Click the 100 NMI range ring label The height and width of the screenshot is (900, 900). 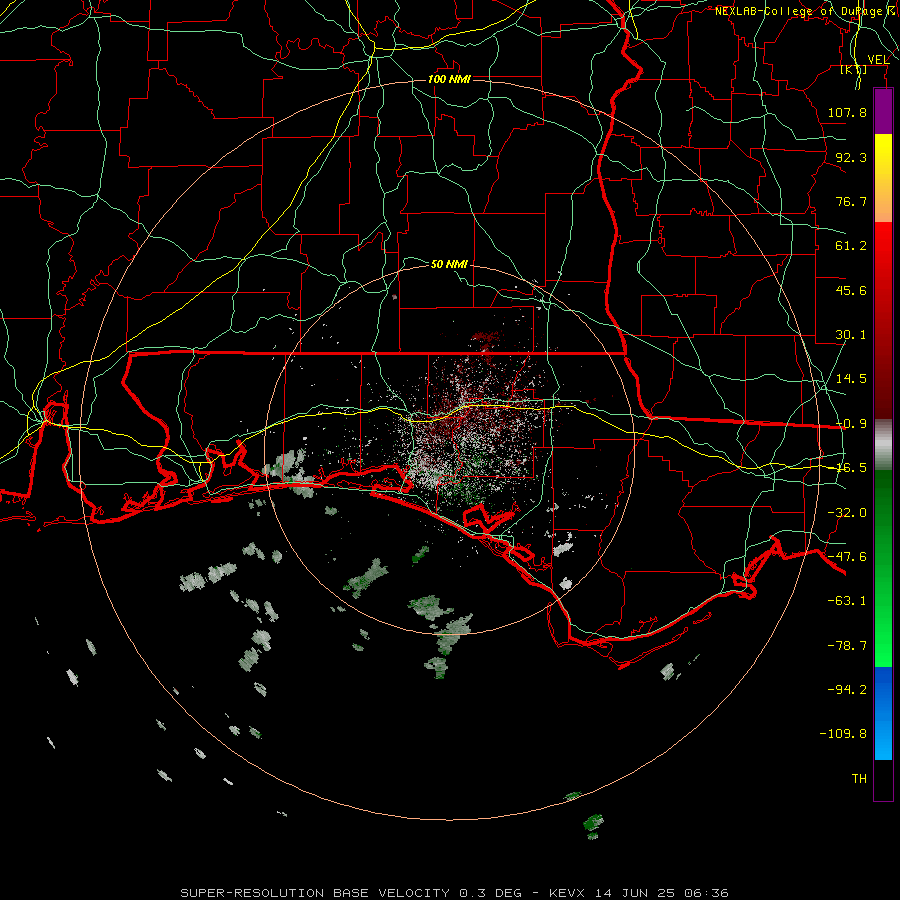coord(449,79)
